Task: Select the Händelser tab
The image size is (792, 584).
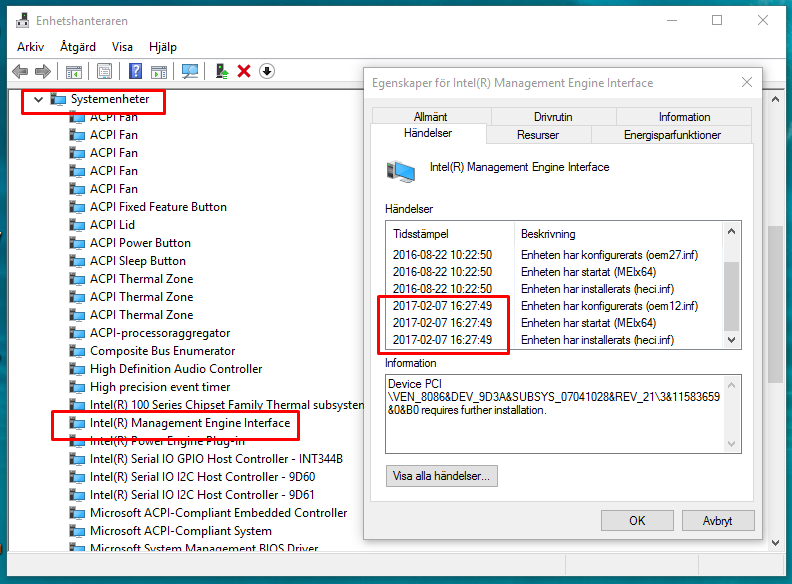Action: coord(428,133)
